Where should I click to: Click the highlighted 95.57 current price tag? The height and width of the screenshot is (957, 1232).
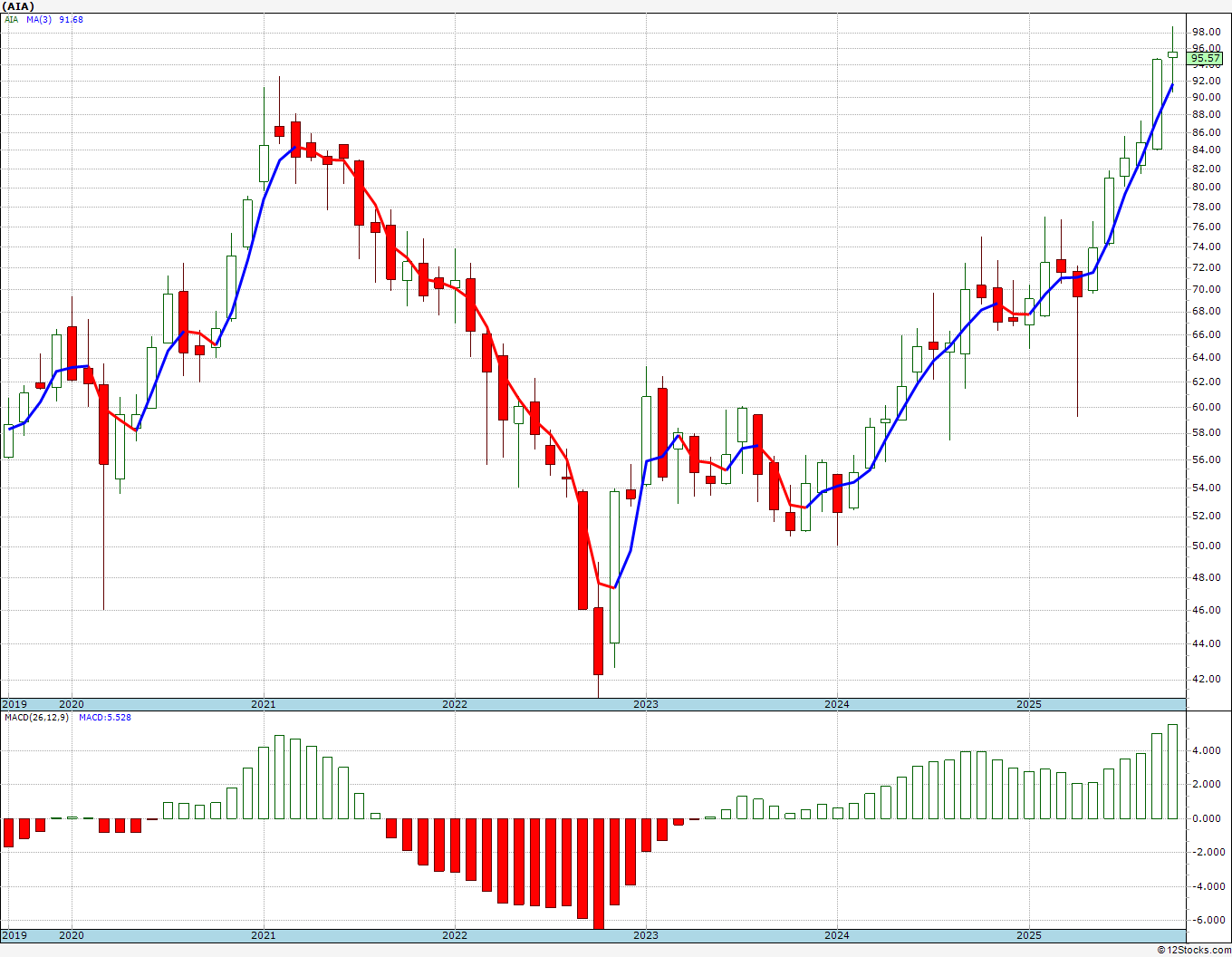coord(1206,59)
